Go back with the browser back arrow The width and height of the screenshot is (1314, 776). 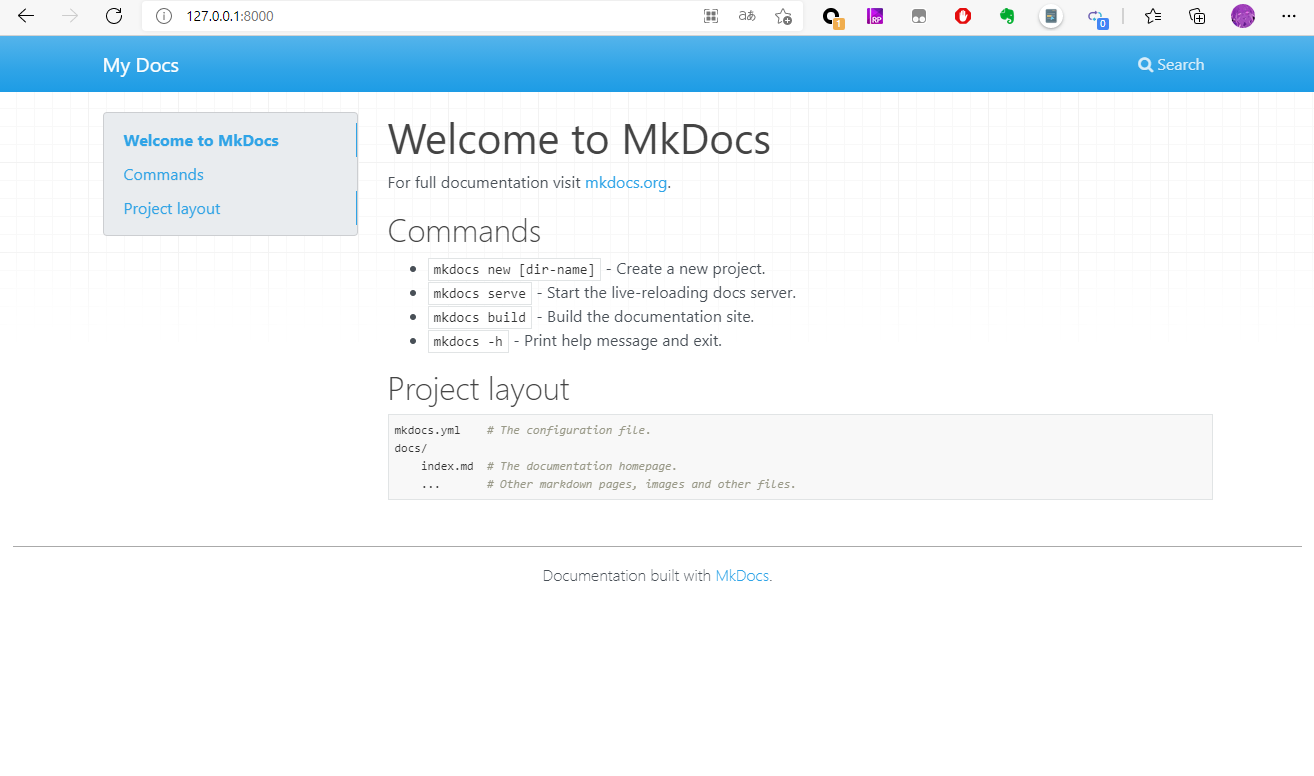click(x=26, y=16)
